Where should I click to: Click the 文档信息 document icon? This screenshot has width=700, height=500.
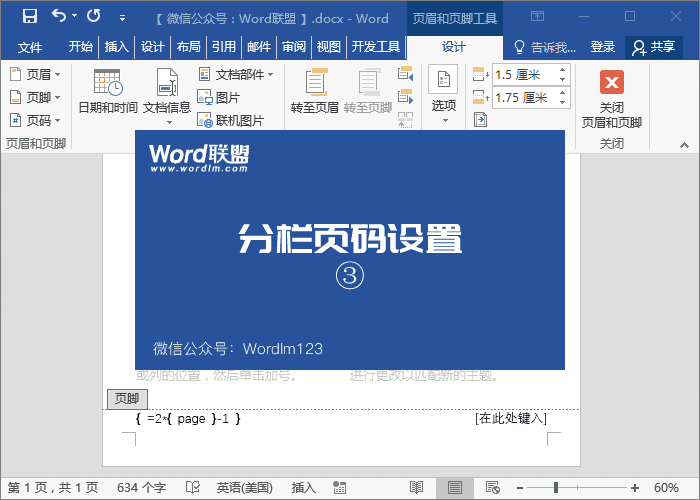pyautogui.click(x=167, y=90)
